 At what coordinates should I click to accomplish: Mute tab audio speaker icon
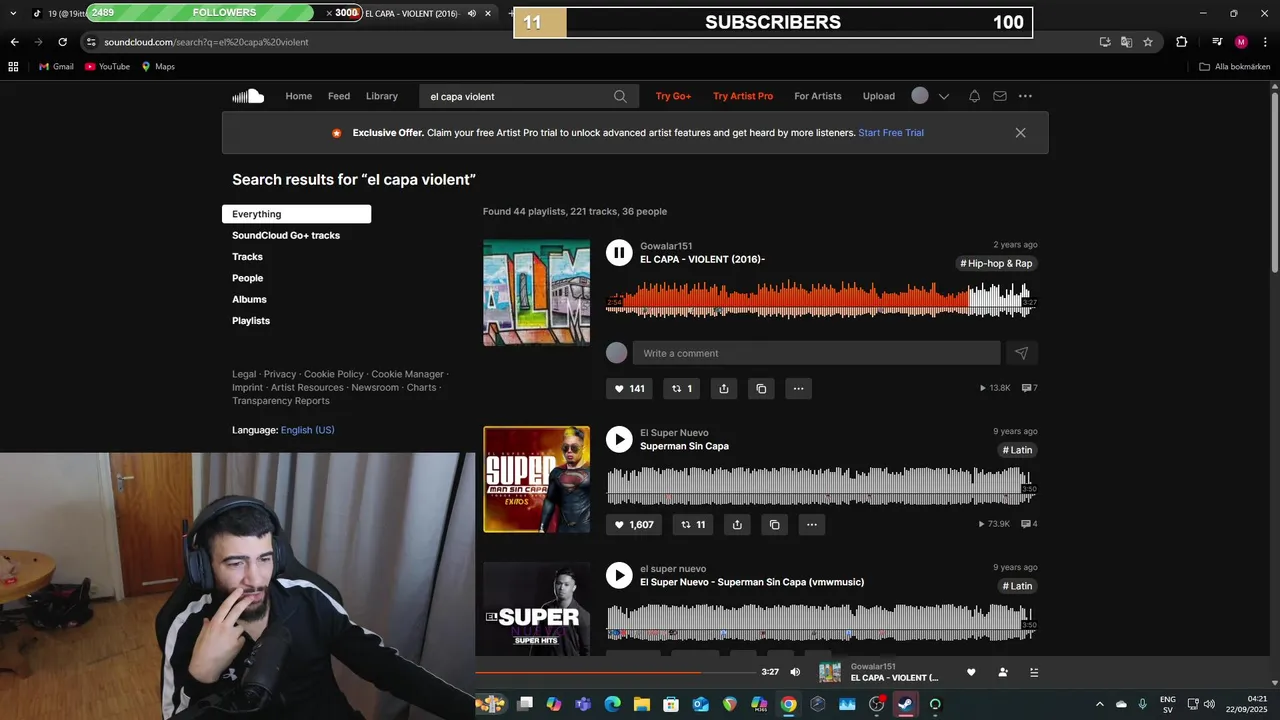pos(472,13)
